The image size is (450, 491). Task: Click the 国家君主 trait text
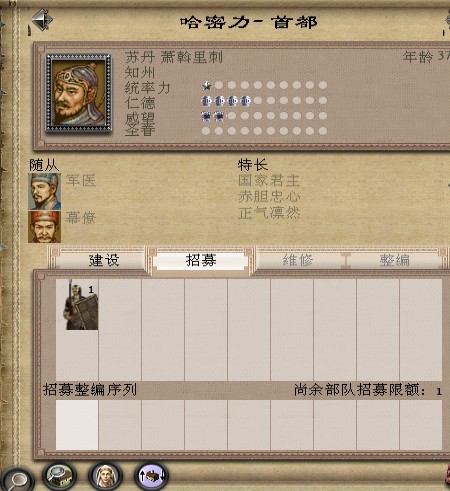[x=269, y=181]
